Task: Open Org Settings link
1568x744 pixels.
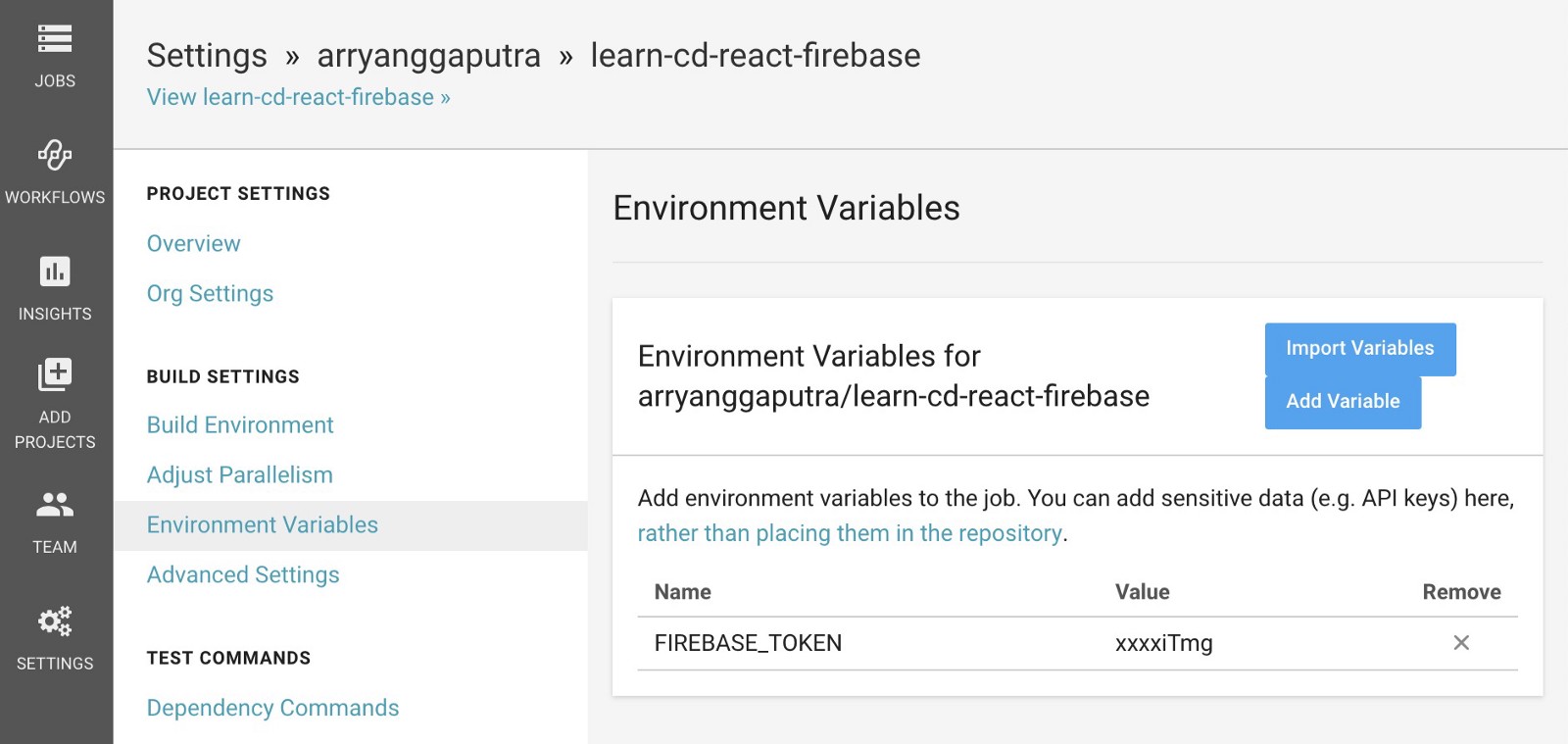Action: (210, 293)
